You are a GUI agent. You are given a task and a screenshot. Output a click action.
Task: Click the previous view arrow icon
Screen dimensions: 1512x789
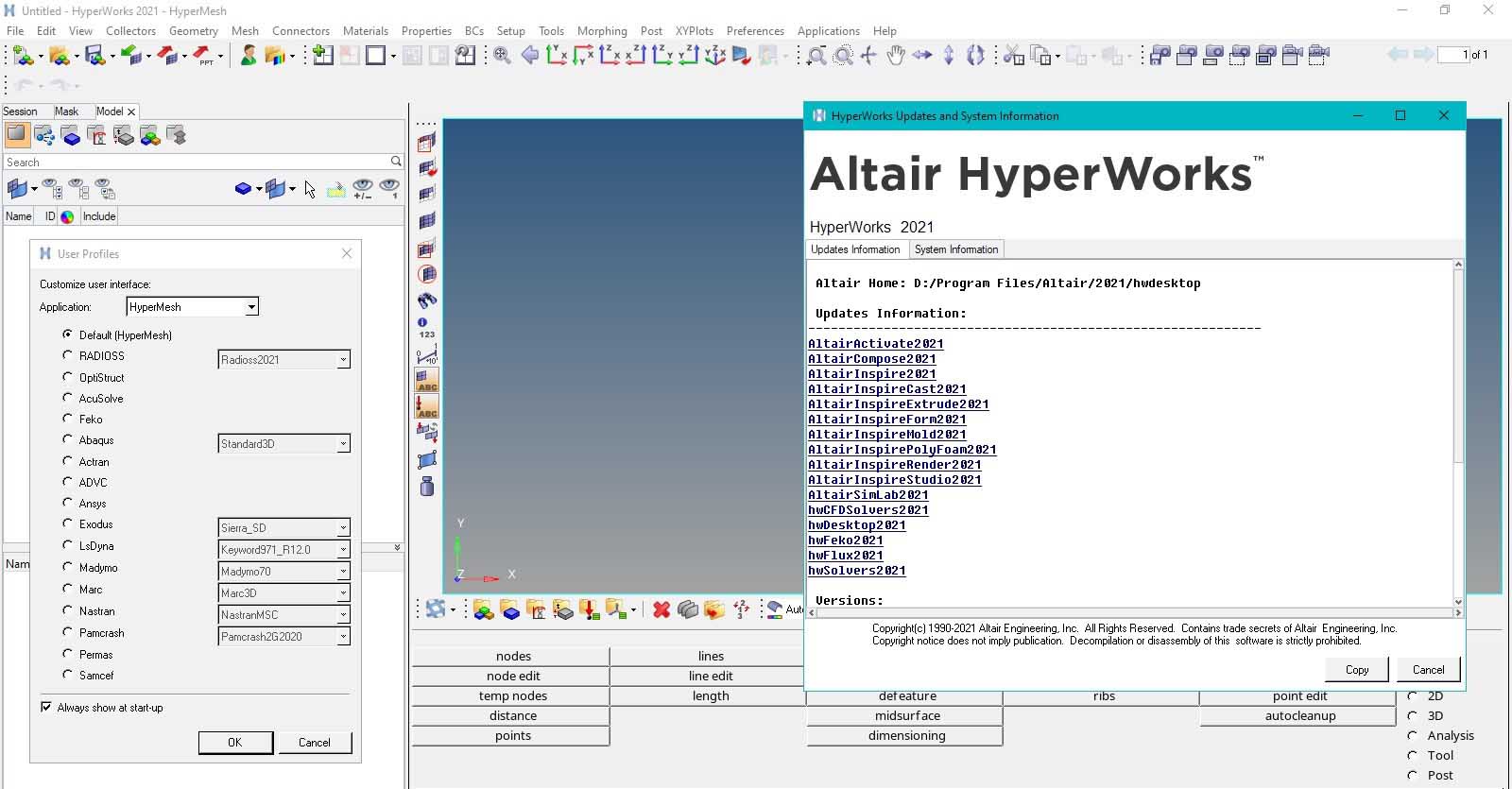click(530, 56)
